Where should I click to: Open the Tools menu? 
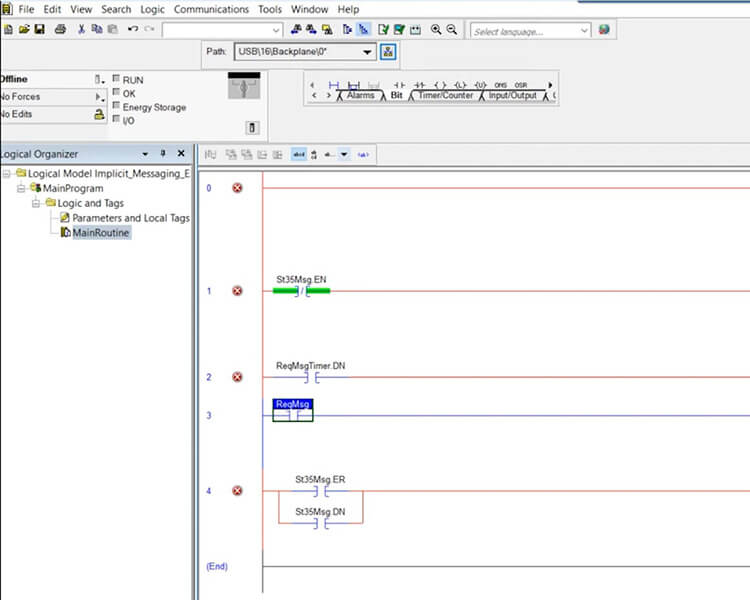pyautogui.click(x=270, y=9)
